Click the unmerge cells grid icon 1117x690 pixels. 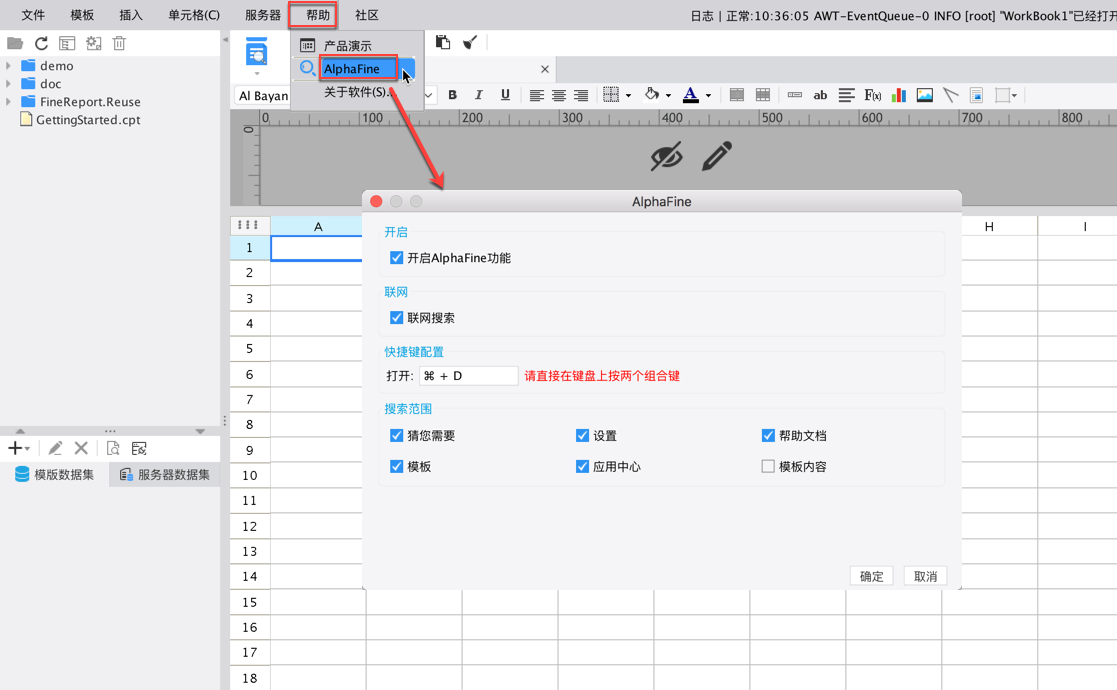tap(762, 95)
